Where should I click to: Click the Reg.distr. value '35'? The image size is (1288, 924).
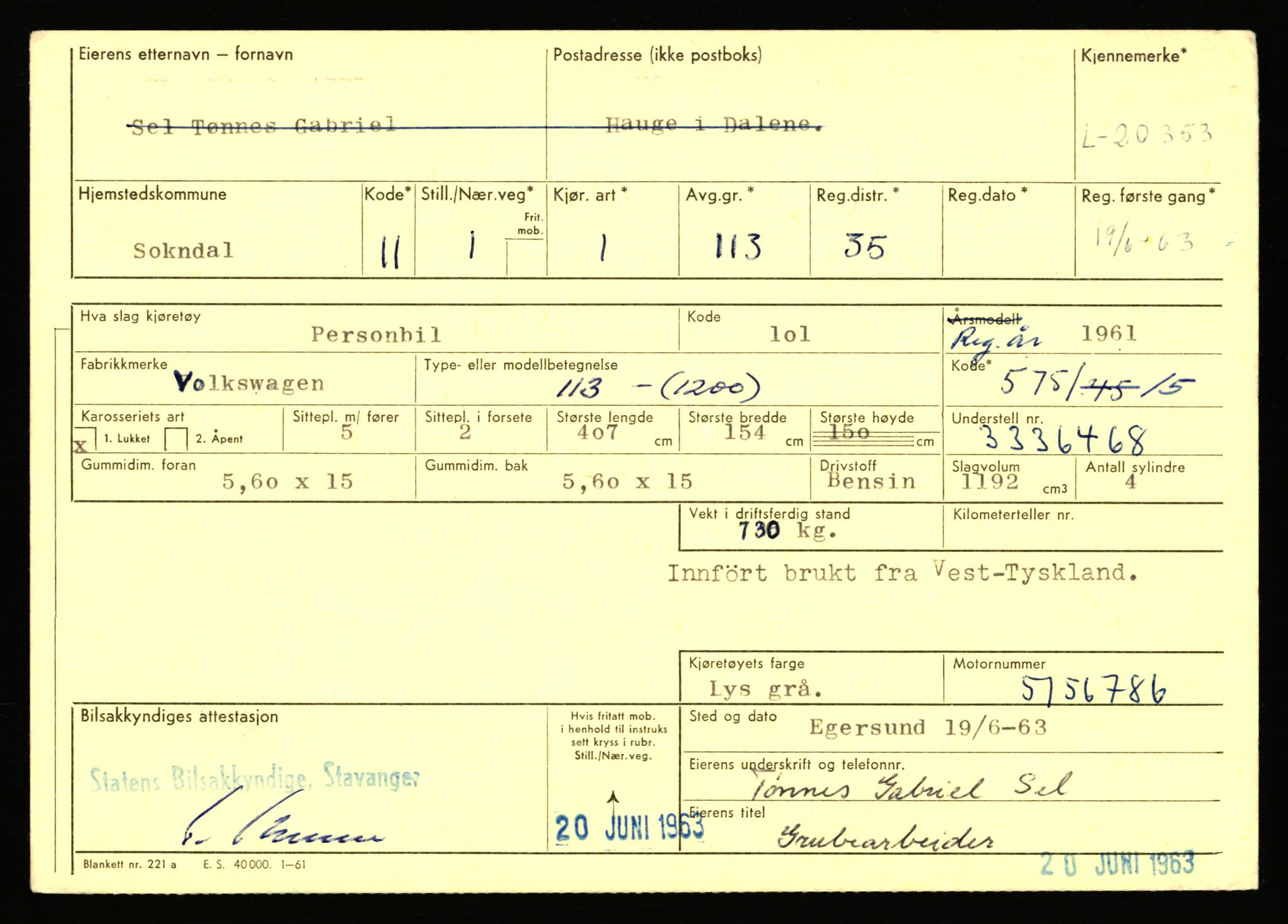point(864,246)
